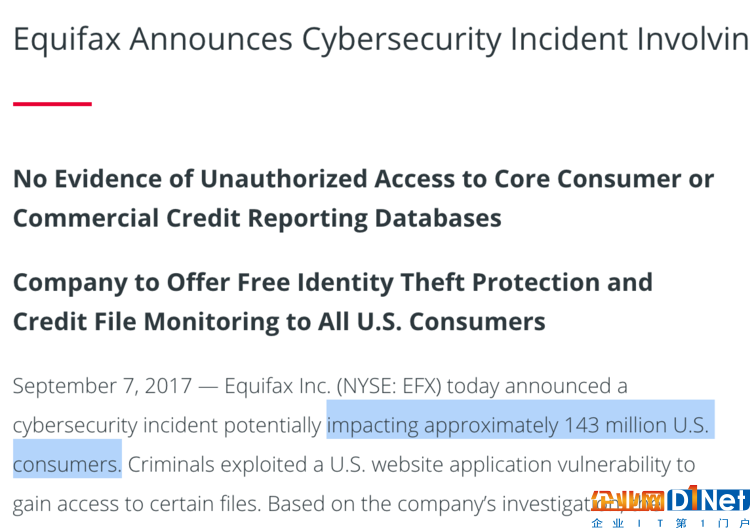Click the word "impacting" in the highlight
The height and width of the screenshot is (528, 750).
coord(373,426)
